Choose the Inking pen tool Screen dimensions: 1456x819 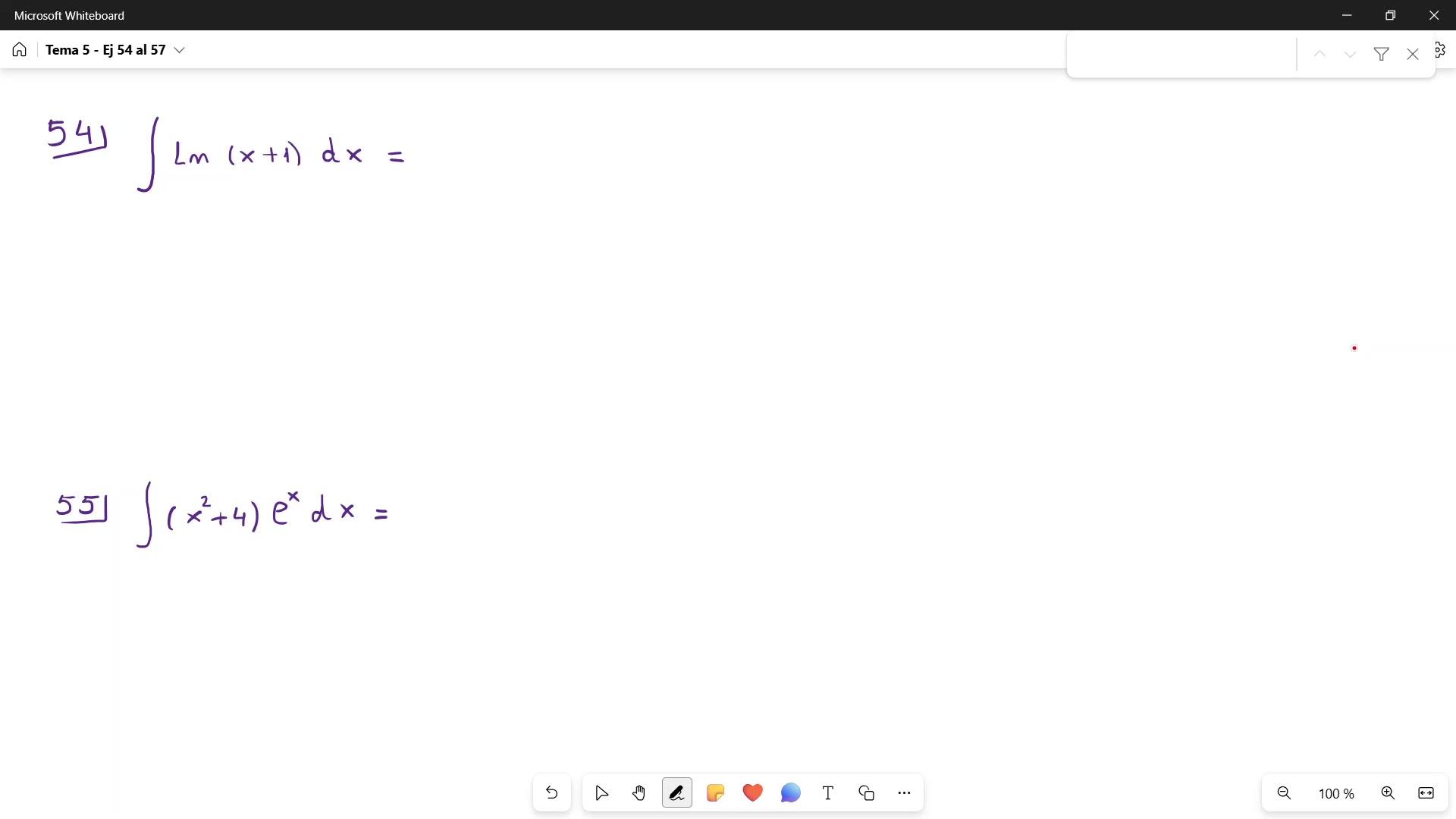pyautogui.click(x=676, y=793)
